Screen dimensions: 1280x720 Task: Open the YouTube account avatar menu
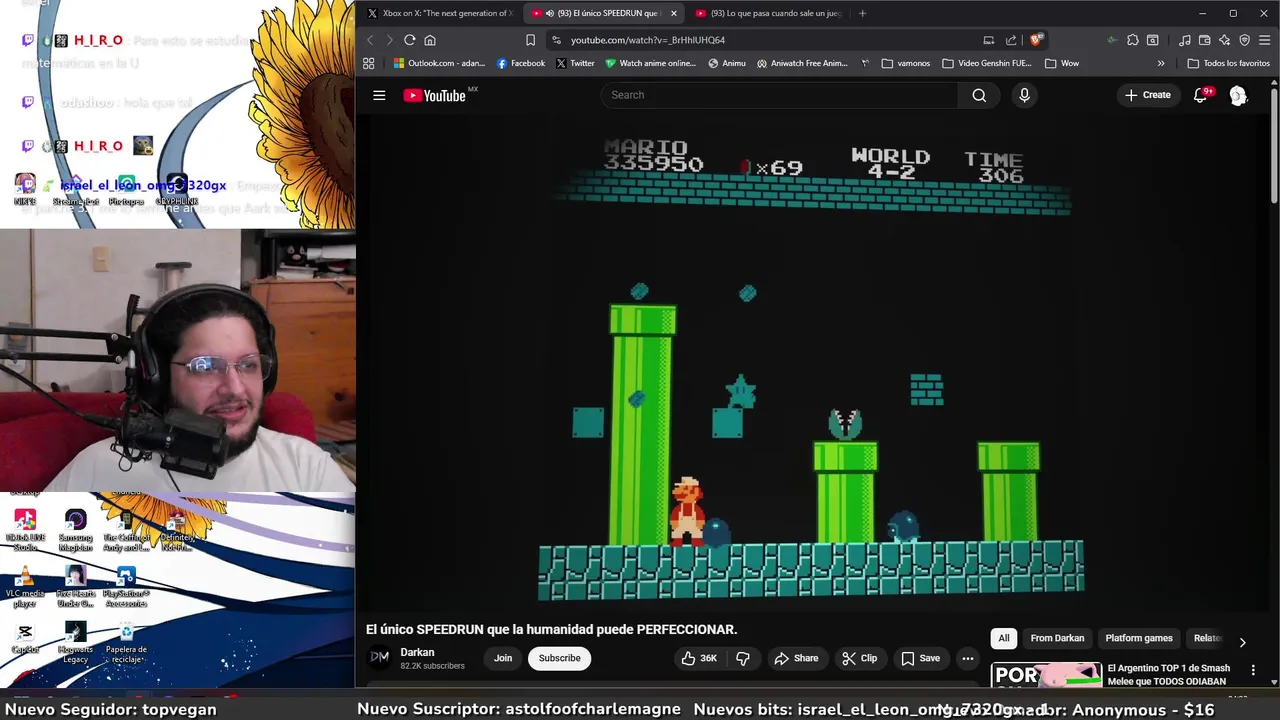tap(1238, 95)
